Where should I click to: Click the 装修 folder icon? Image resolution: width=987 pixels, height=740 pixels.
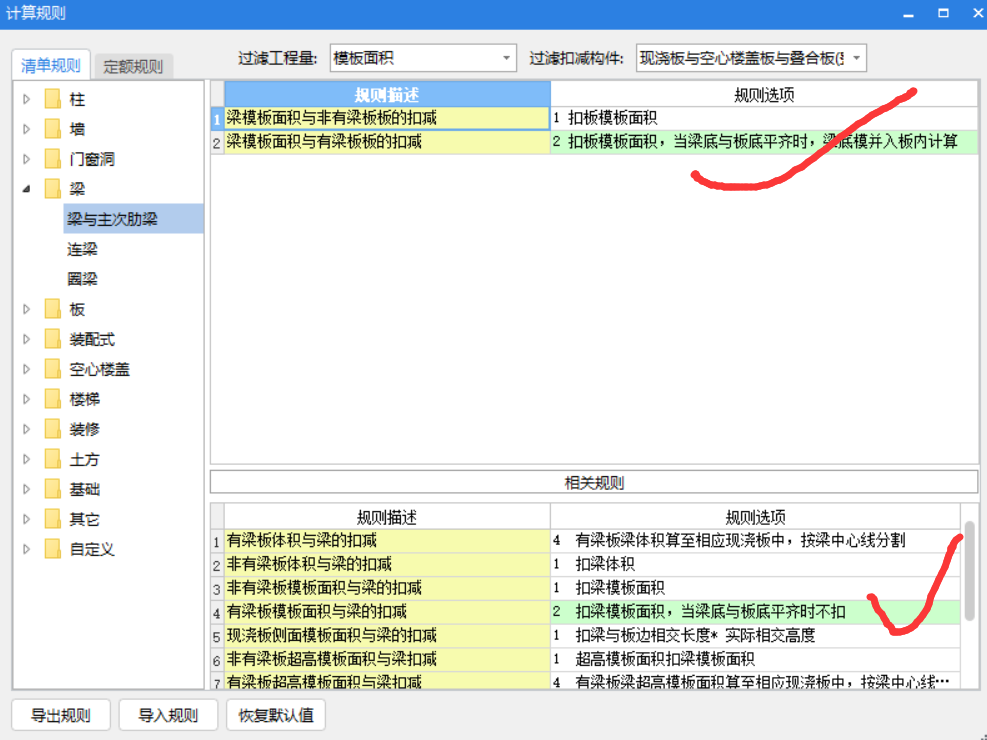click(x=53, y=429)
